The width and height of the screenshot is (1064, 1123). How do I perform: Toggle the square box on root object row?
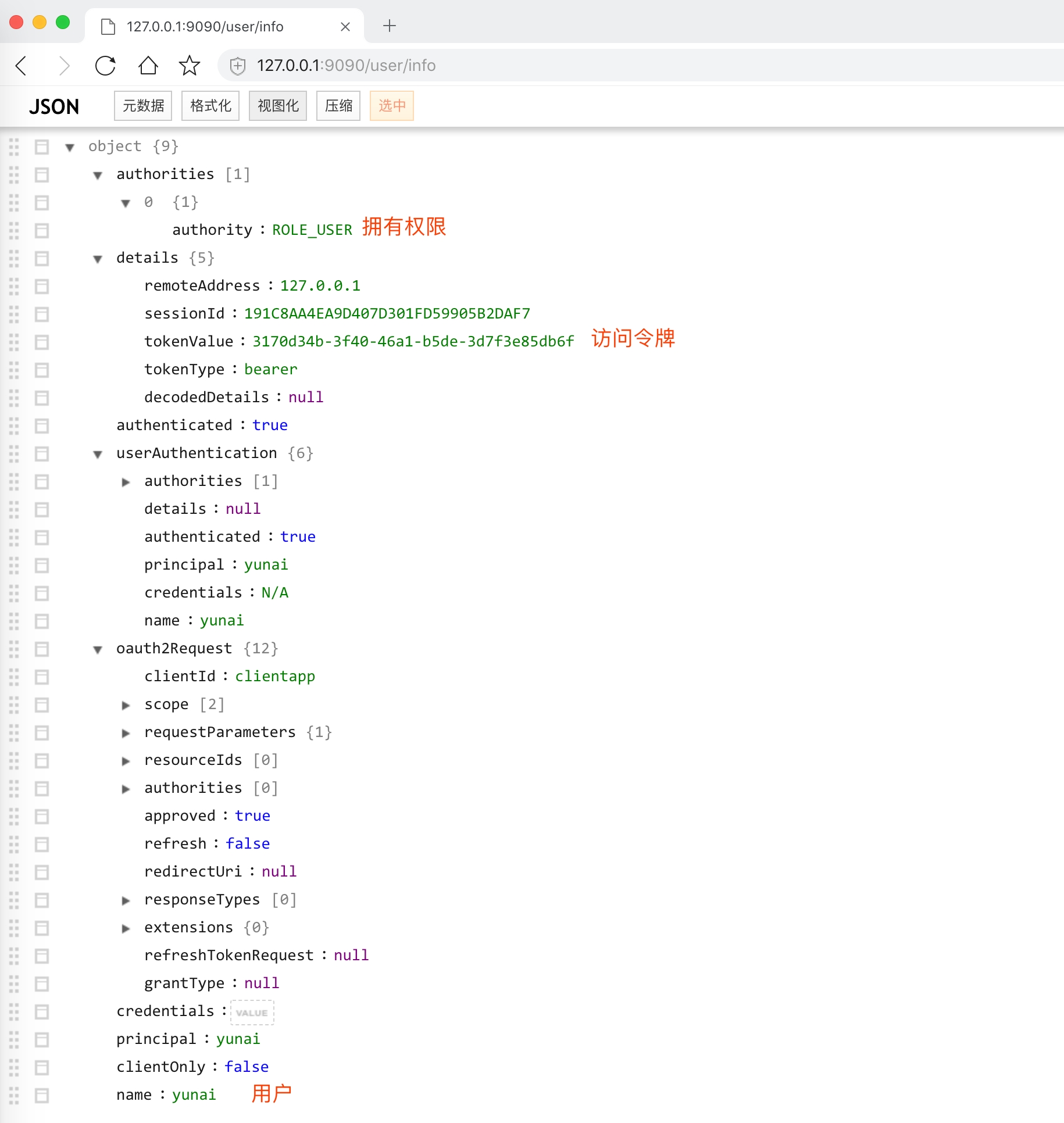pos(42,147)
